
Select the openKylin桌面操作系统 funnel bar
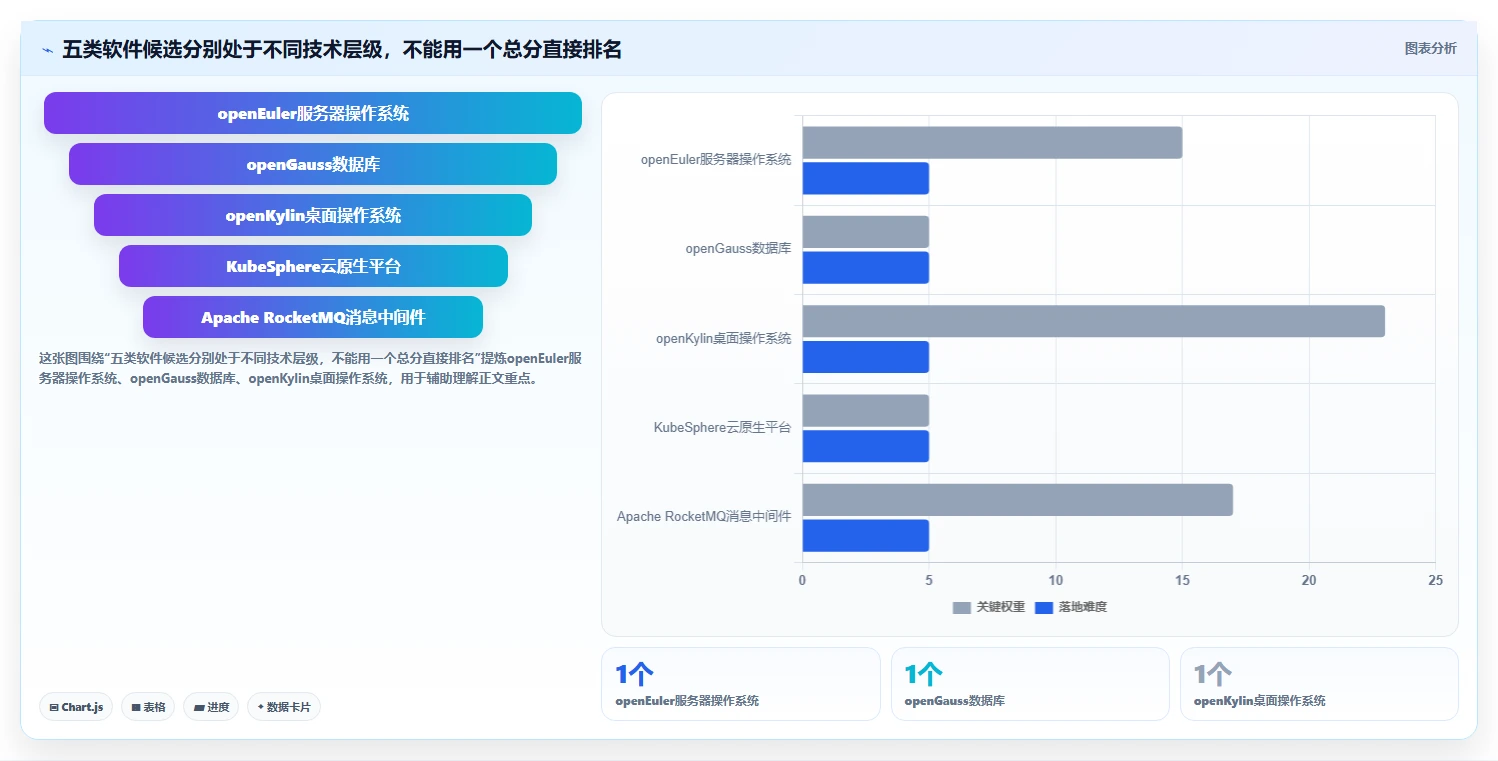[313, 215]
